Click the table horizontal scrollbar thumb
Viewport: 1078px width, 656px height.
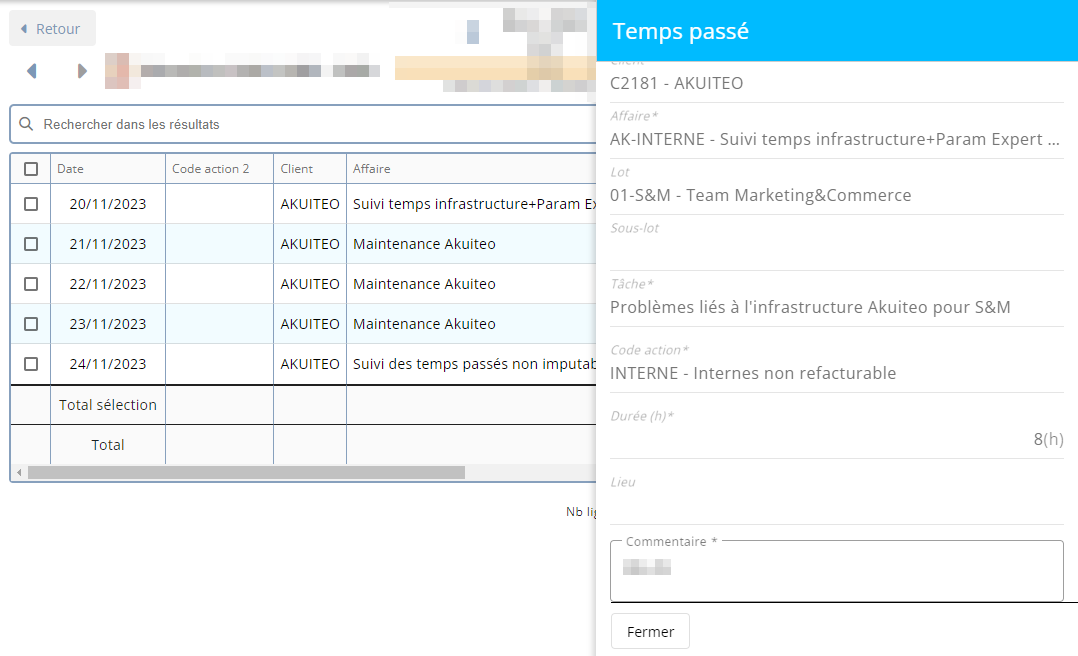(246, 472)
